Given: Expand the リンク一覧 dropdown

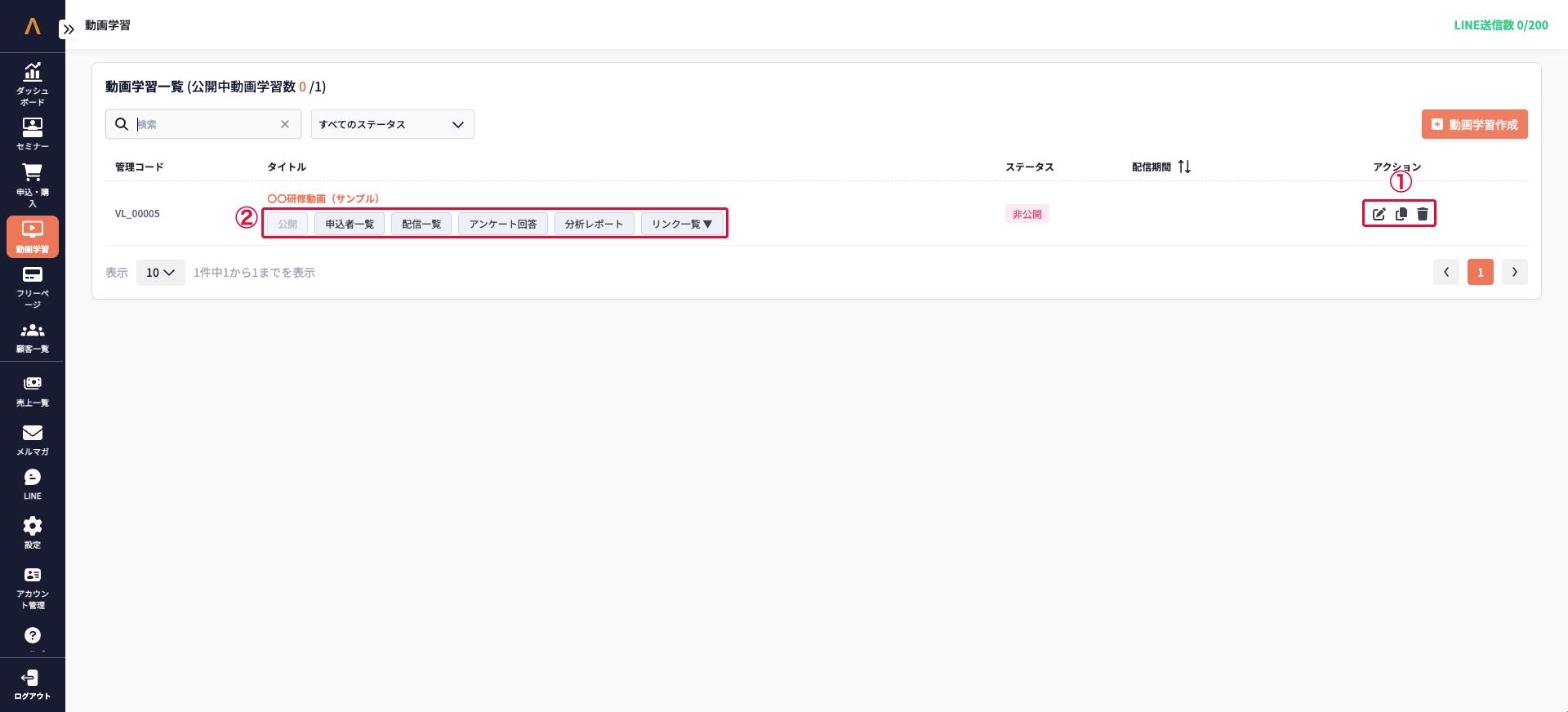Looking at the screenshot, I should point(682,224).
